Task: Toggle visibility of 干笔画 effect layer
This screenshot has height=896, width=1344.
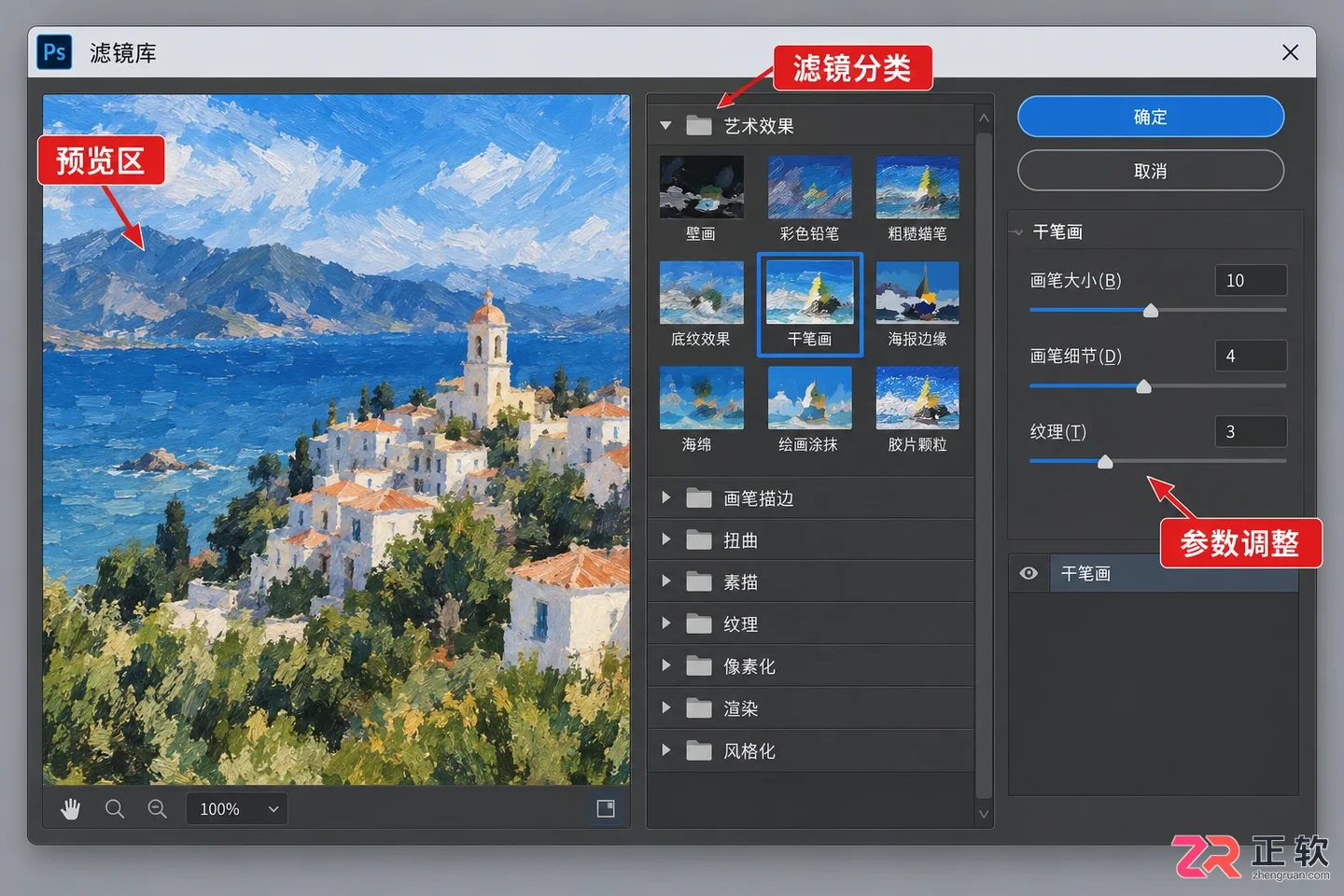Action: click(1029, 573)
